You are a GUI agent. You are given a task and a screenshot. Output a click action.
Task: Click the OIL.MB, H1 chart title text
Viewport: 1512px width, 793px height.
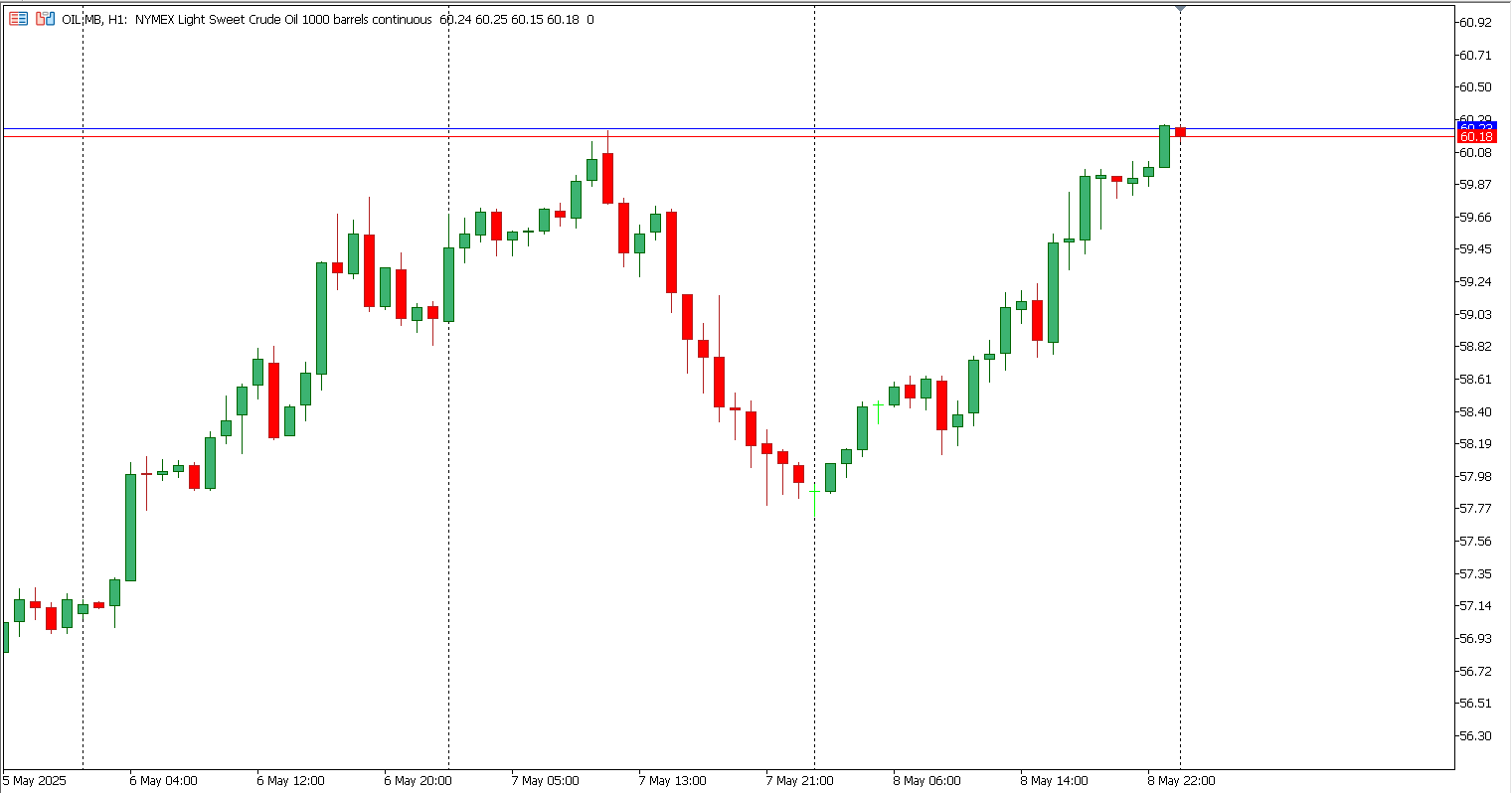point(93,19)
